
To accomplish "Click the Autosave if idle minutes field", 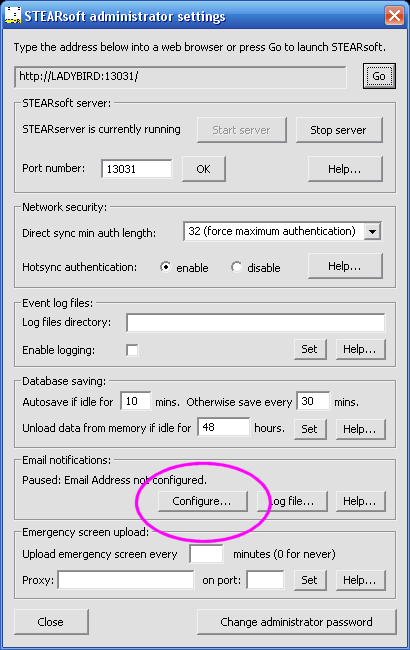I will [x=136, y=401].
